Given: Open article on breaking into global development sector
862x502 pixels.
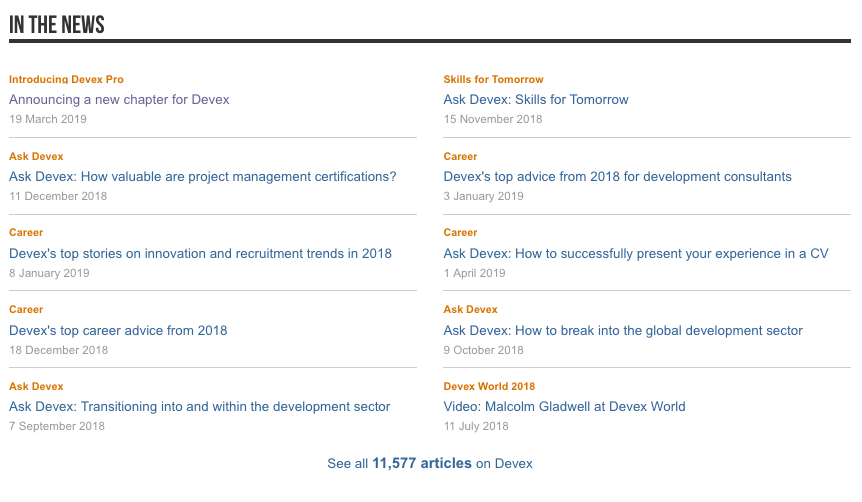Looking at the screenshot, I should point(623,330).
